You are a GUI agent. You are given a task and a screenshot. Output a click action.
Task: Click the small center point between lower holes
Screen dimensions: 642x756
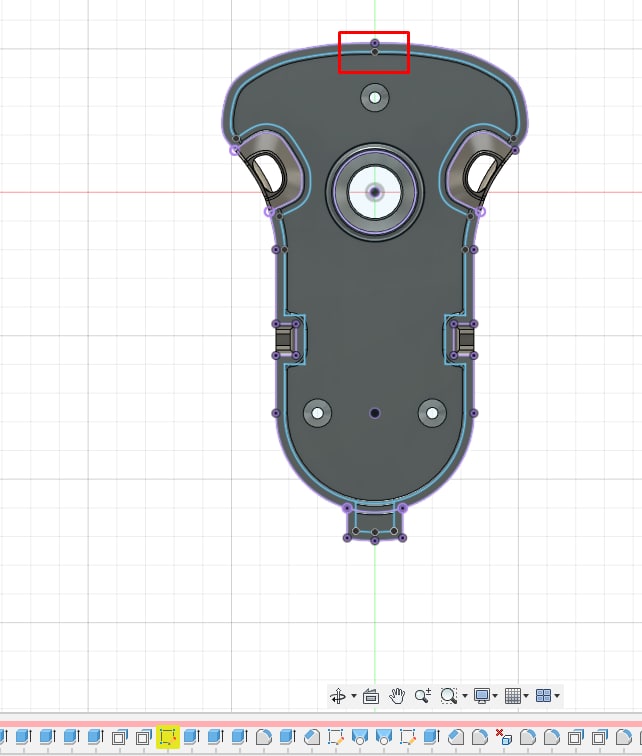pos(374,413)
